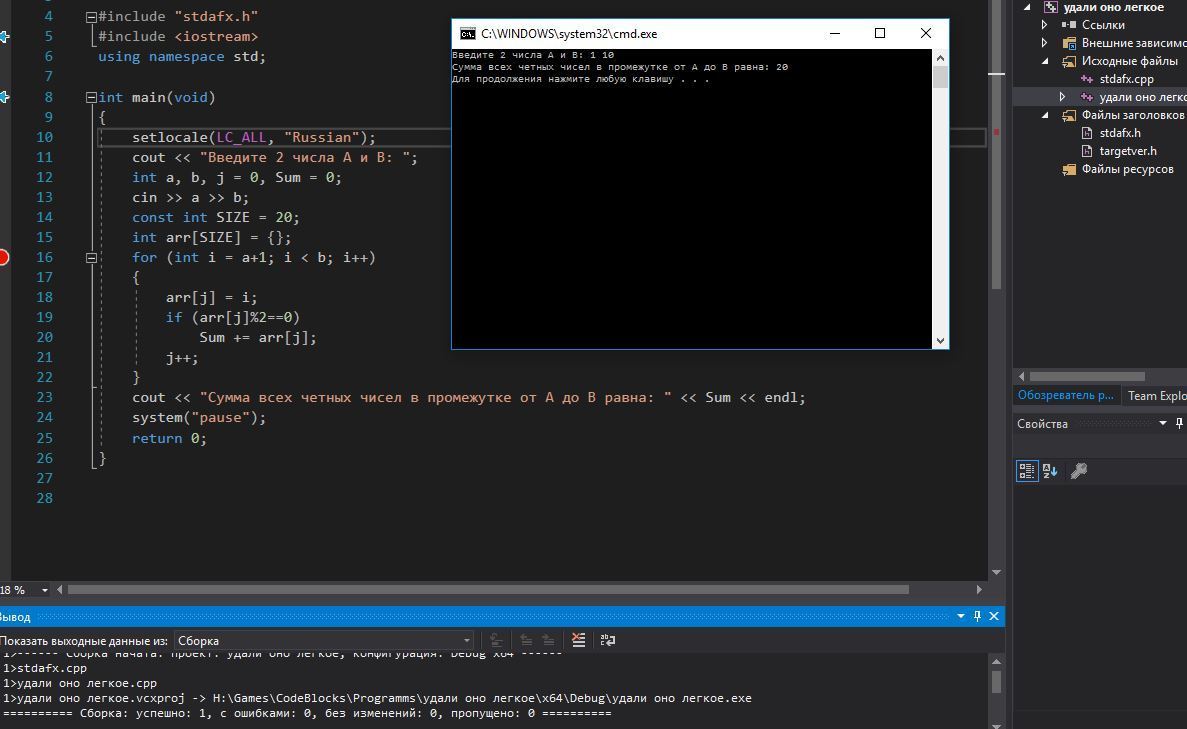Click the editor horizontal scrollbar right arrow
Viewport: 1187px width, 729px height.
click(x=979, y=590)
